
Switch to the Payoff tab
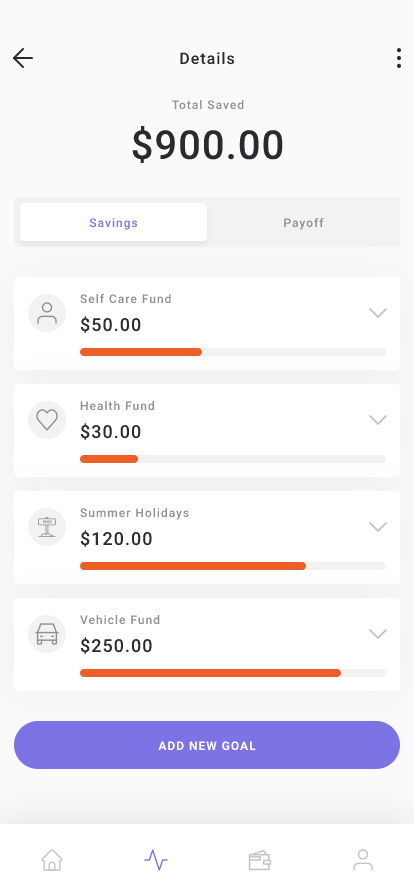(304, 222)
